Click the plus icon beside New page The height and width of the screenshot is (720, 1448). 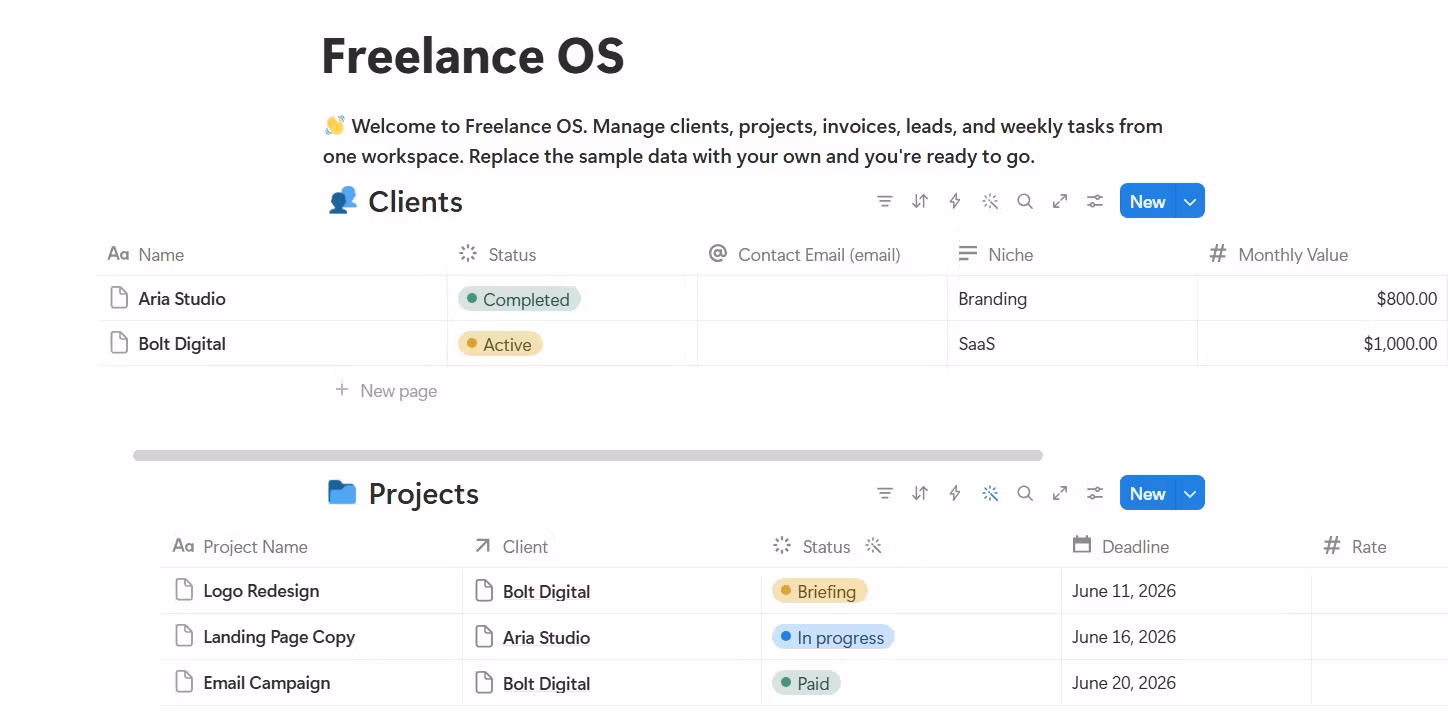click(x=342, y=390)
